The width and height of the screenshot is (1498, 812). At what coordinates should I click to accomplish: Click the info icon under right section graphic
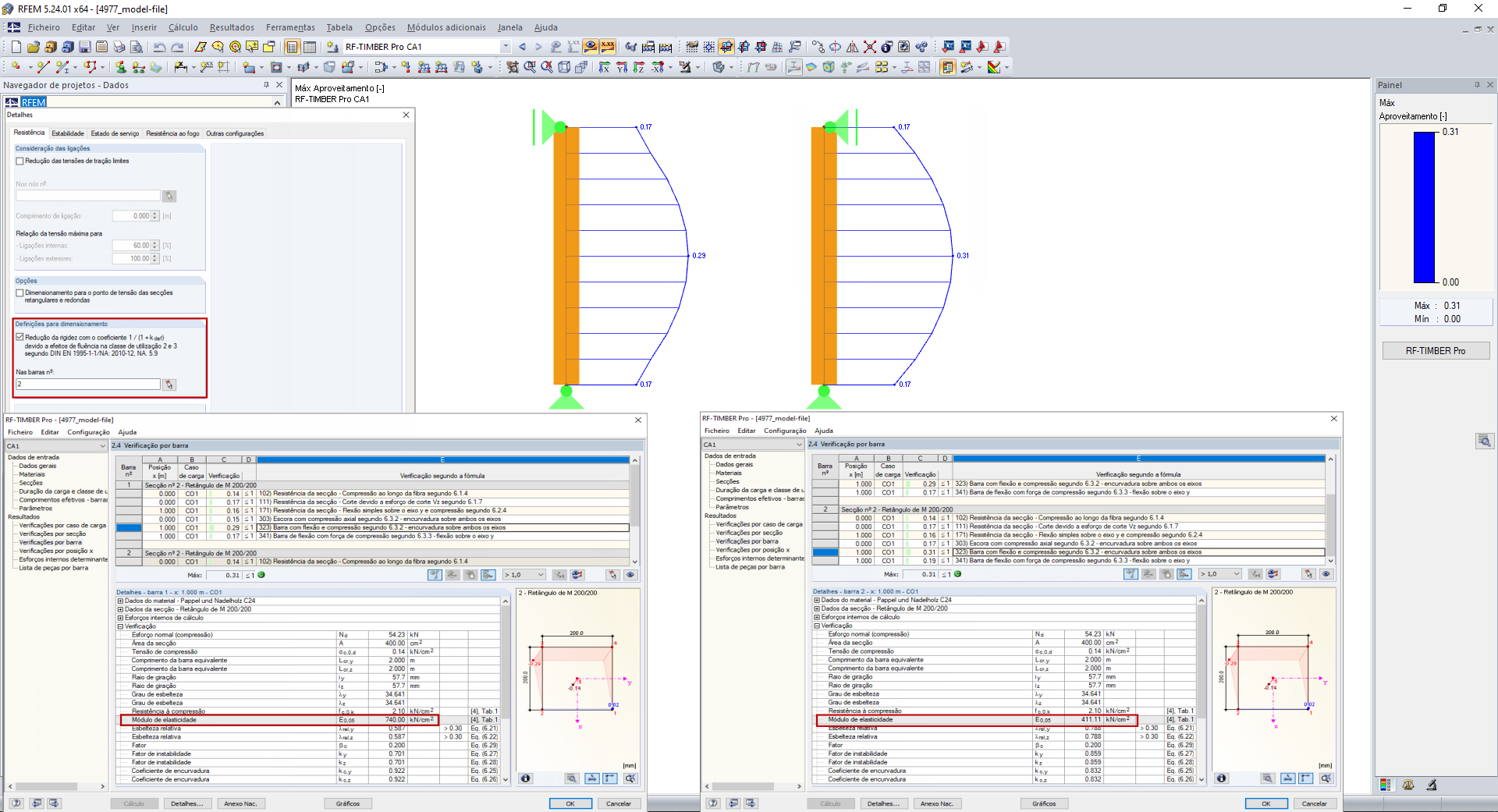click(x=1222, y=778)
